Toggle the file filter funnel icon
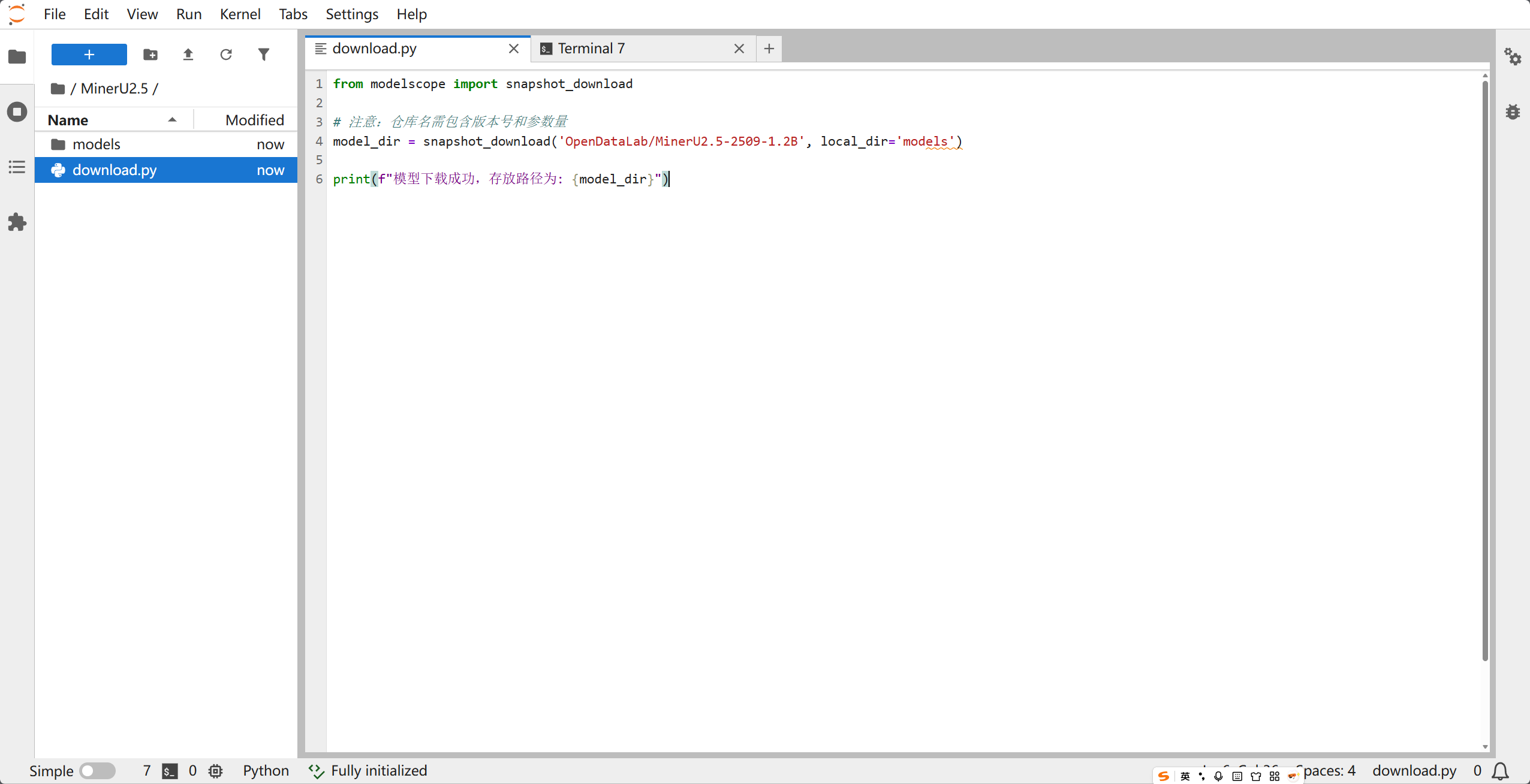1530x784 pixels. pos(264,55)
